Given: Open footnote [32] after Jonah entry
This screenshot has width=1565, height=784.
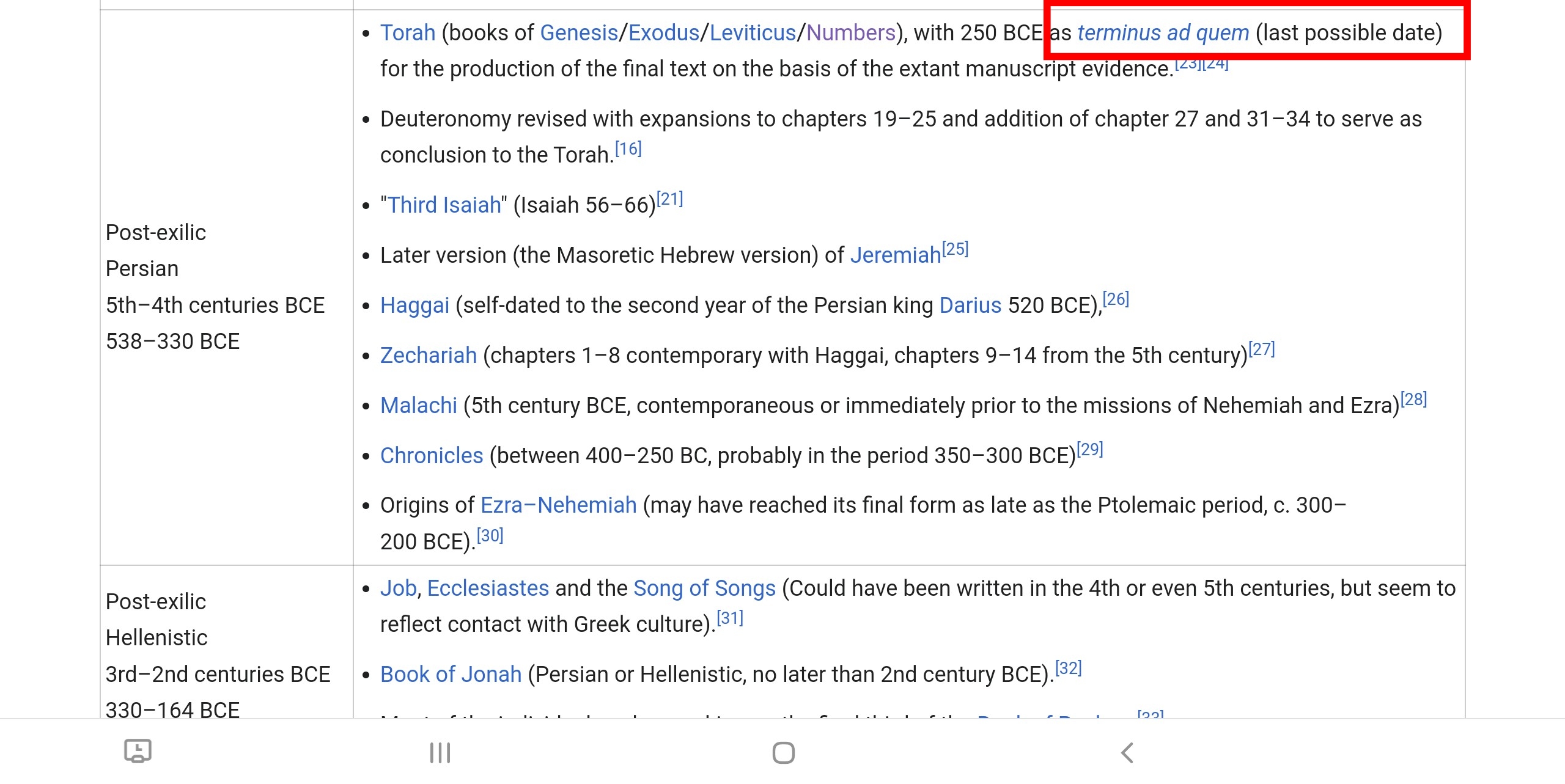Looking at the screenshot, I should tap(1068, 668).
